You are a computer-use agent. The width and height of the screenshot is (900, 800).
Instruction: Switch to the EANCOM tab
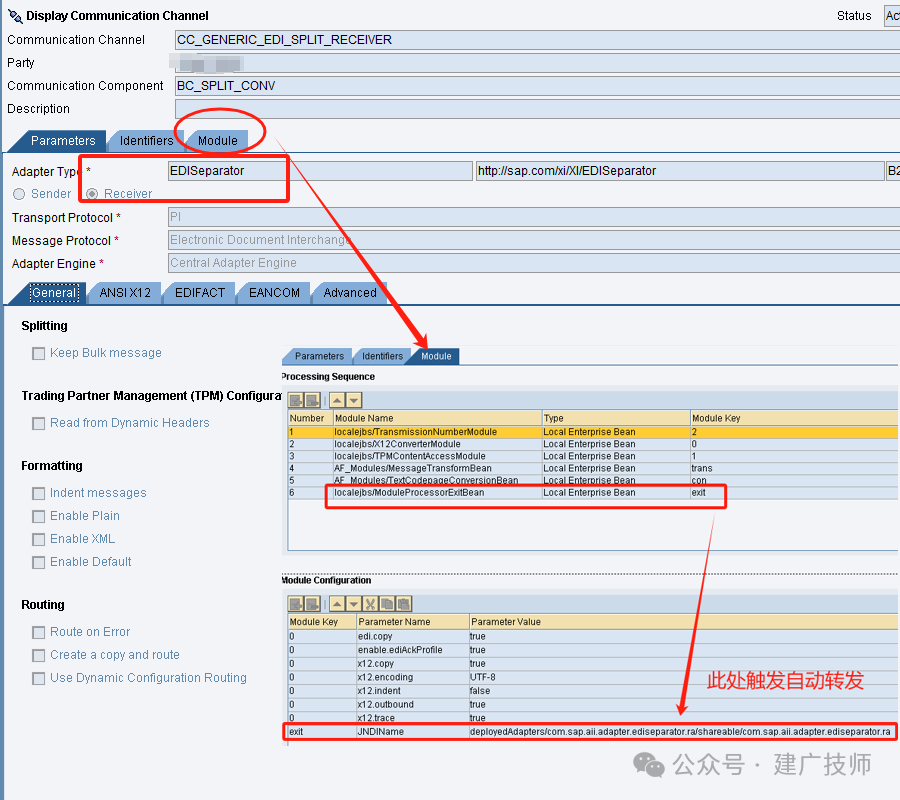tap(274, 293)
